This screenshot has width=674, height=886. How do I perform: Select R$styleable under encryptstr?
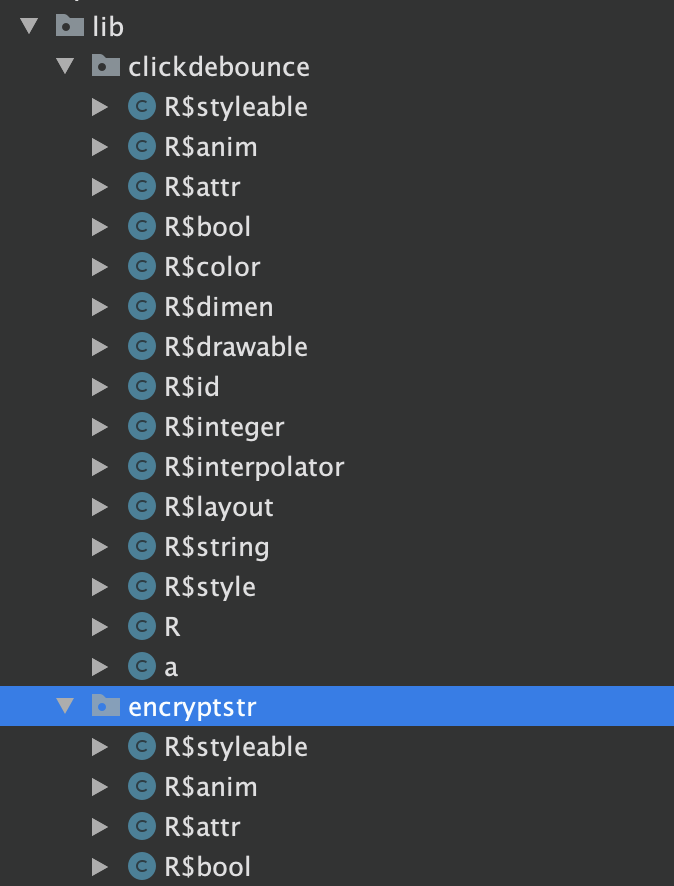[x=236, y=747]
